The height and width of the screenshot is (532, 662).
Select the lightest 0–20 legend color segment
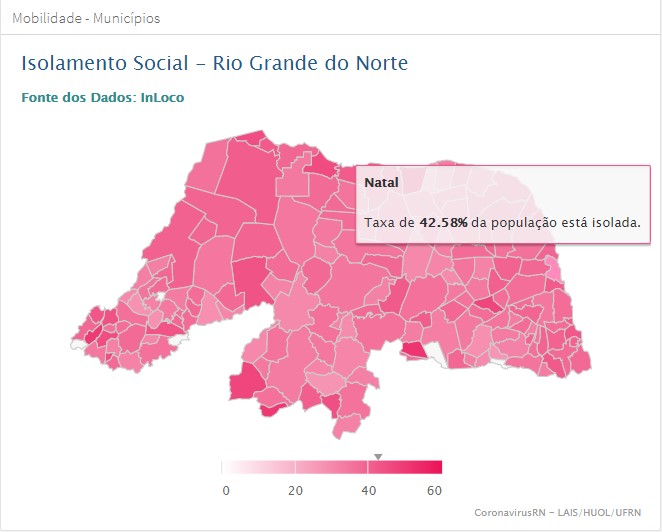(258, 468)
